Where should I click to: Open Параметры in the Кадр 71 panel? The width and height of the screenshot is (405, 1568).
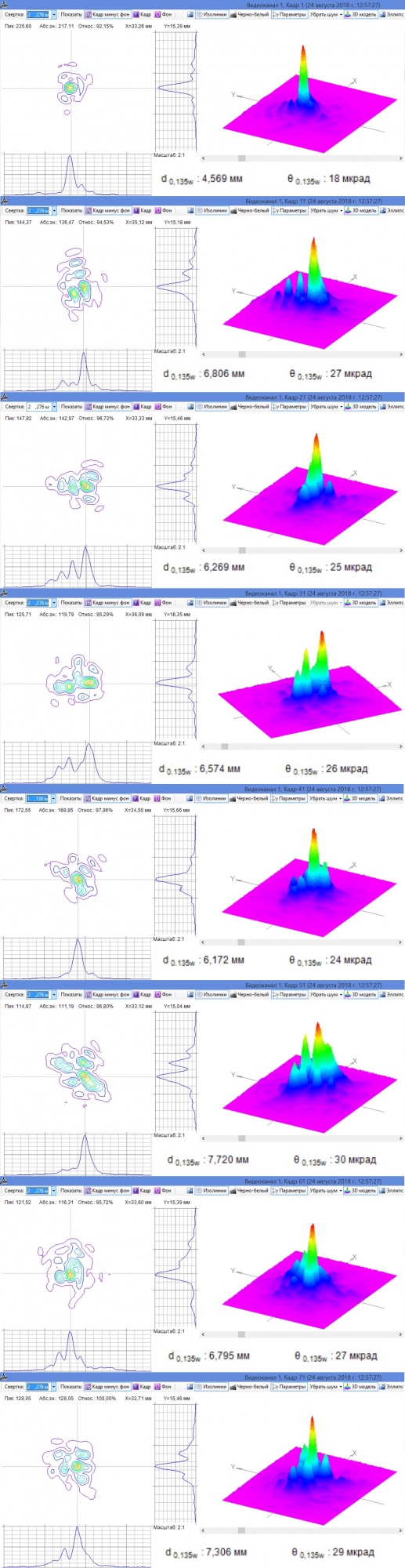click(289, 1386)
